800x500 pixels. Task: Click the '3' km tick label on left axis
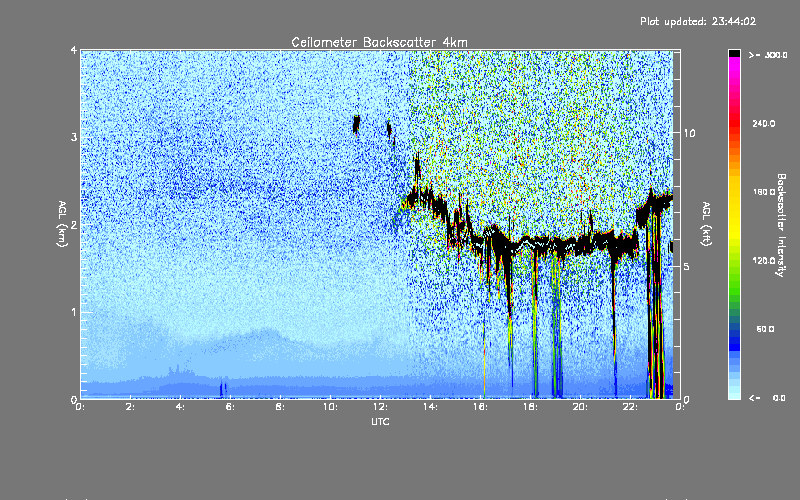(74, 137)
